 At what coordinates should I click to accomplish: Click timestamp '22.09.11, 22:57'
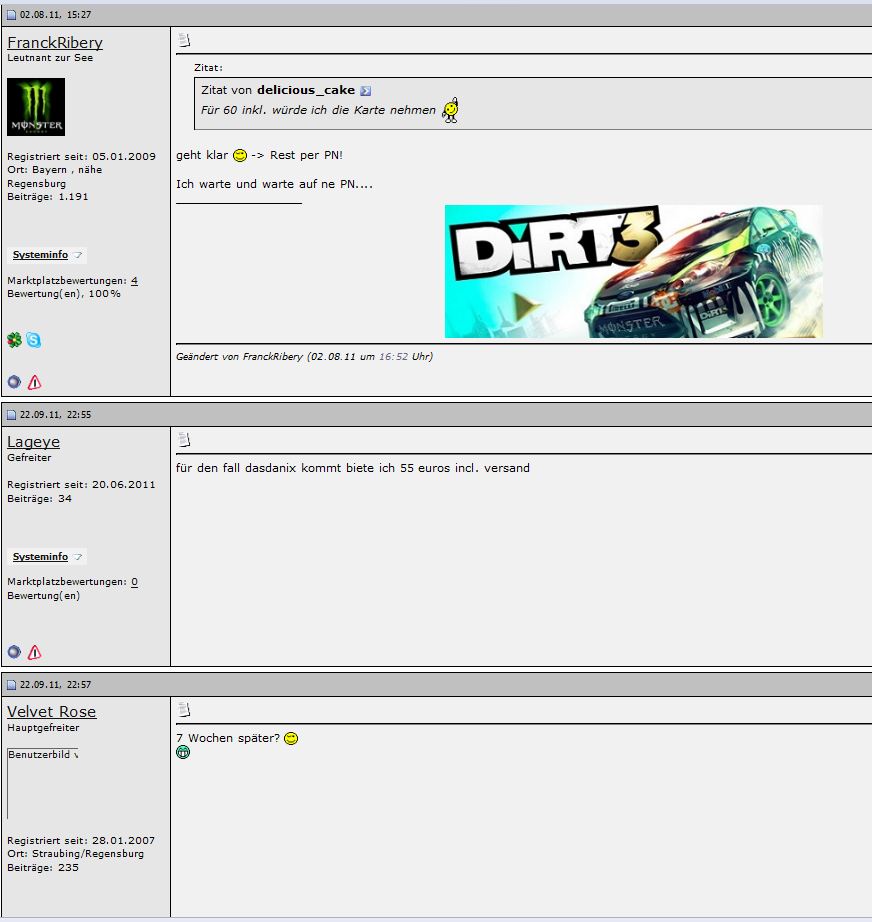click(x=55, y=684)
